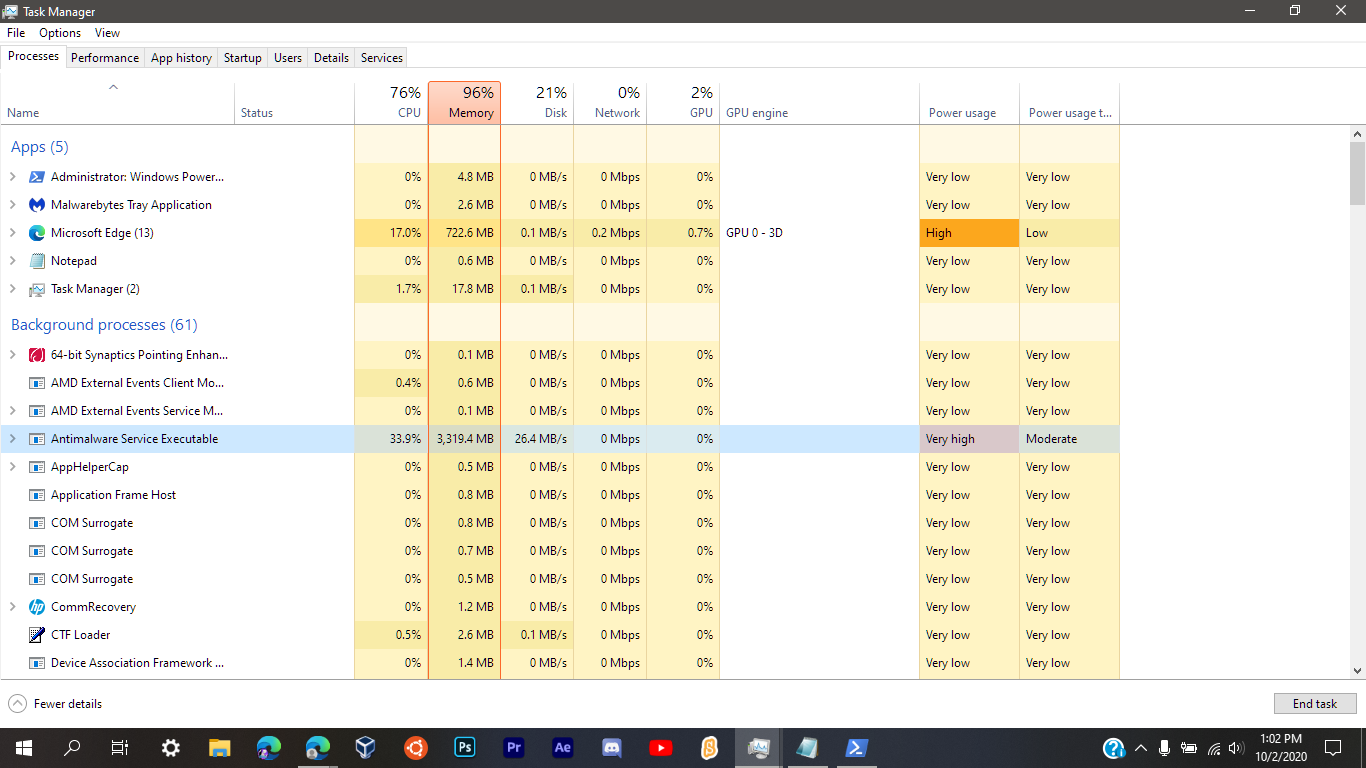This screenshot has height=768, width=1366.
Task: Expand the Task Manager (2) group
Action: (x=13, y=289)
